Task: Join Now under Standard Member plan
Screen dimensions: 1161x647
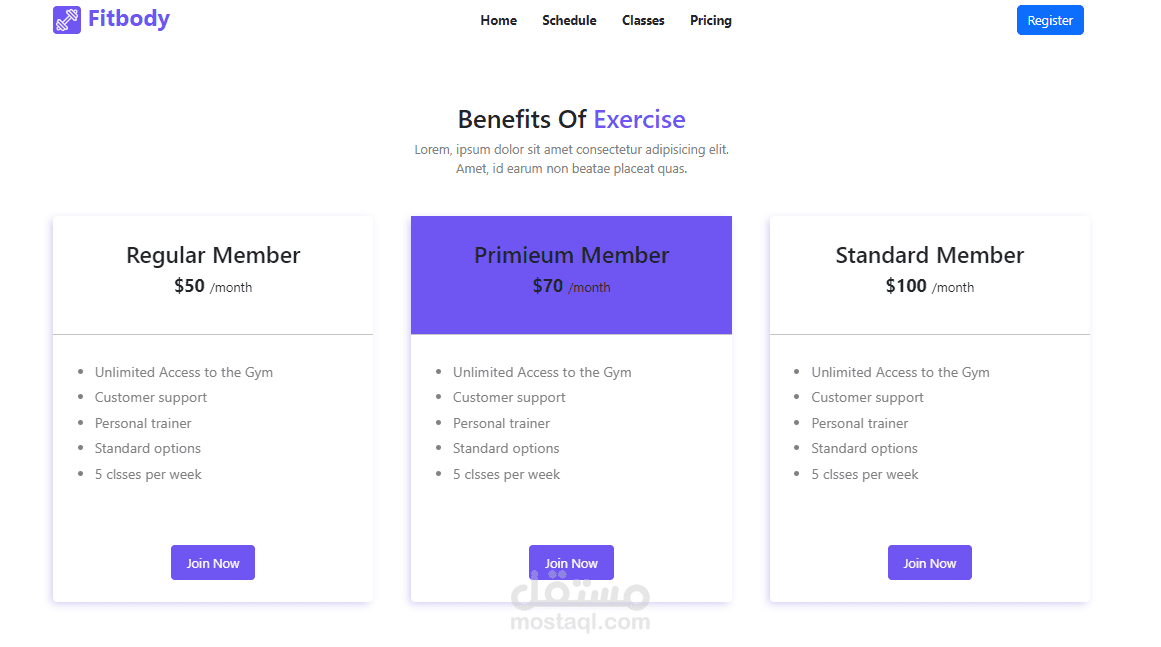Action: click(929, 563)
